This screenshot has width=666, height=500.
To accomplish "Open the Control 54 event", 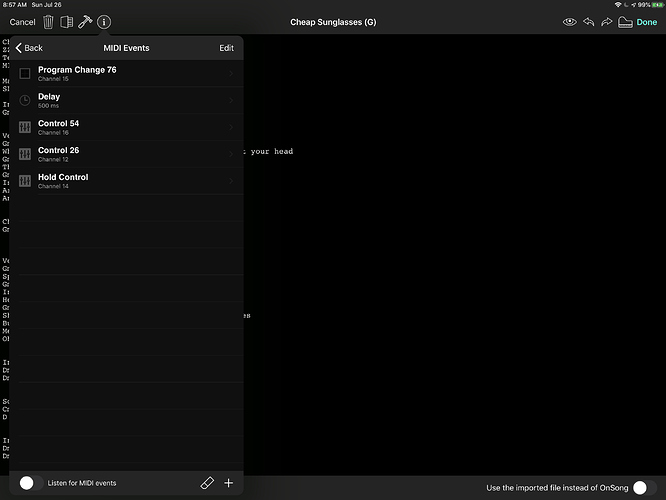I will (x=127, y=127).
